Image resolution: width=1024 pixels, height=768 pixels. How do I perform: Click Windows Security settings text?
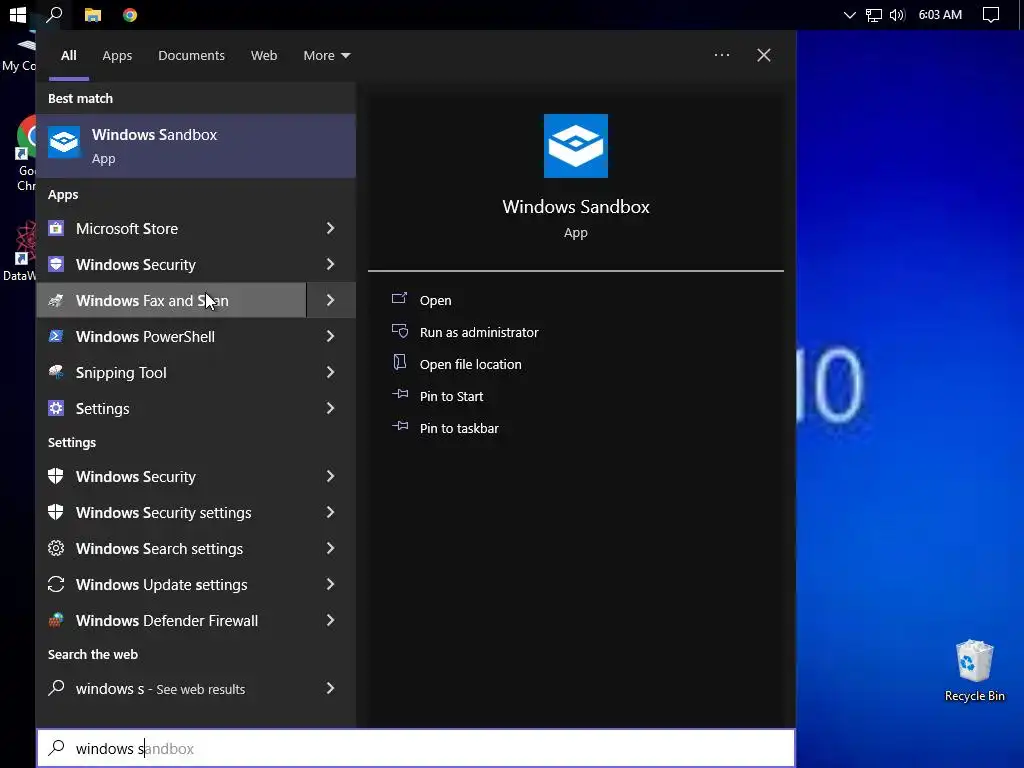163,513
